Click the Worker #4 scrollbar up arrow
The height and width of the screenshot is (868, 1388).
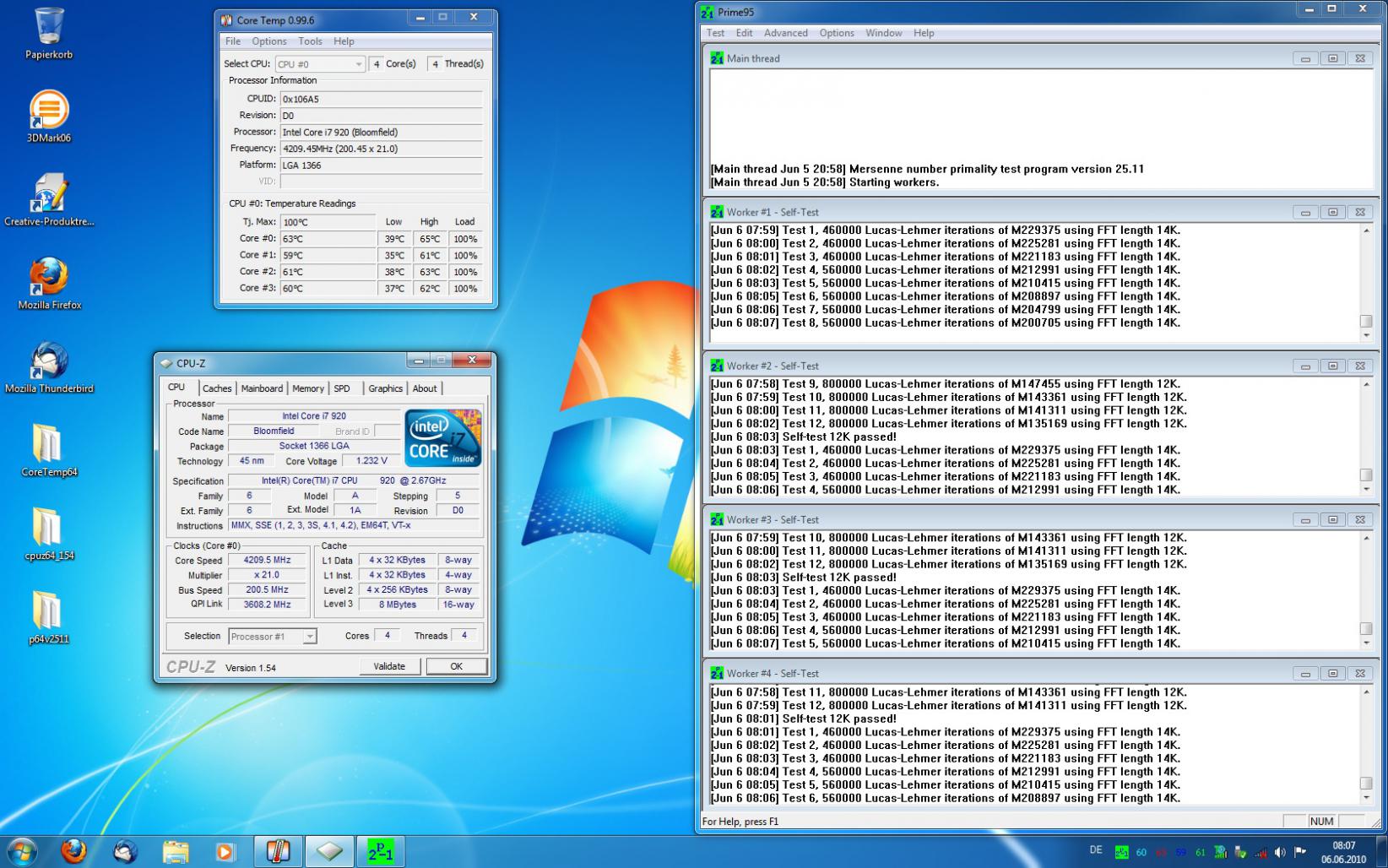(x=1366, y=692)
